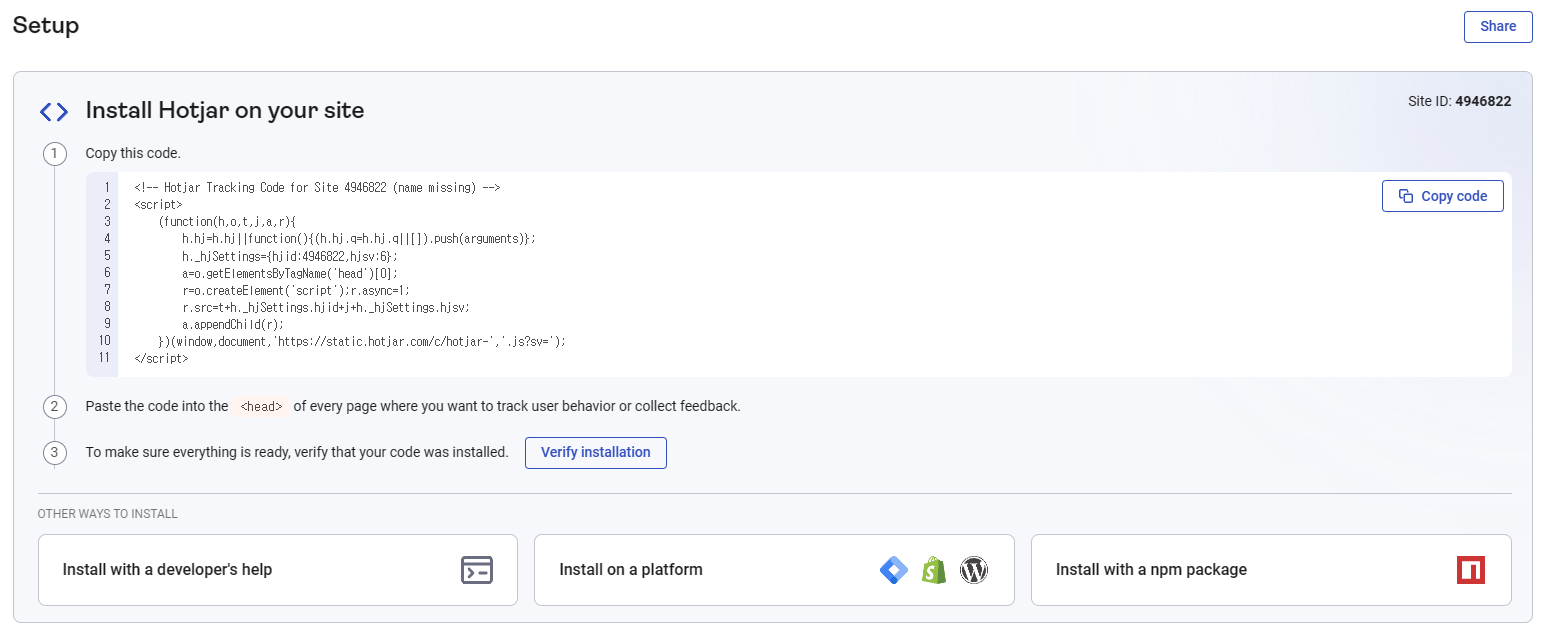Click the Install Hotjar on your site heading
1545x632 pixels.
tap(225, 111)
